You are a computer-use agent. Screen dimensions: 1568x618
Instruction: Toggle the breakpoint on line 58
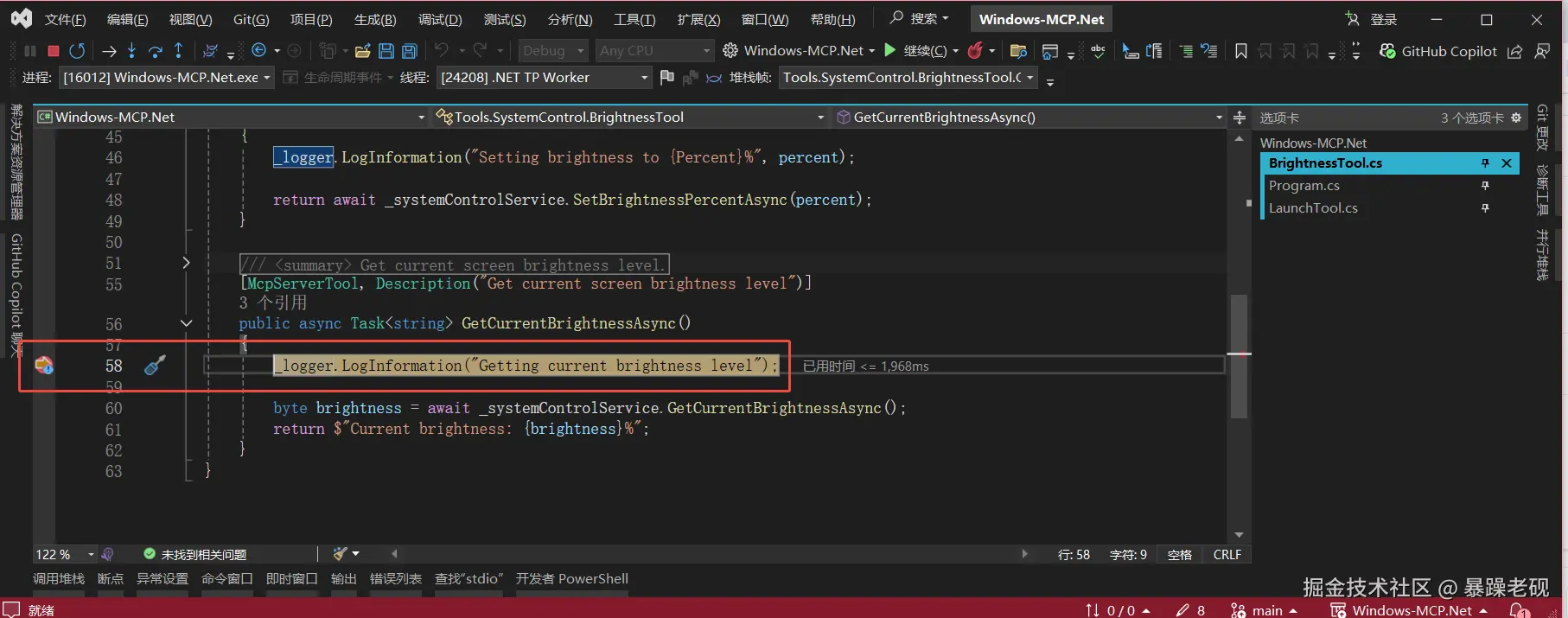43,366
